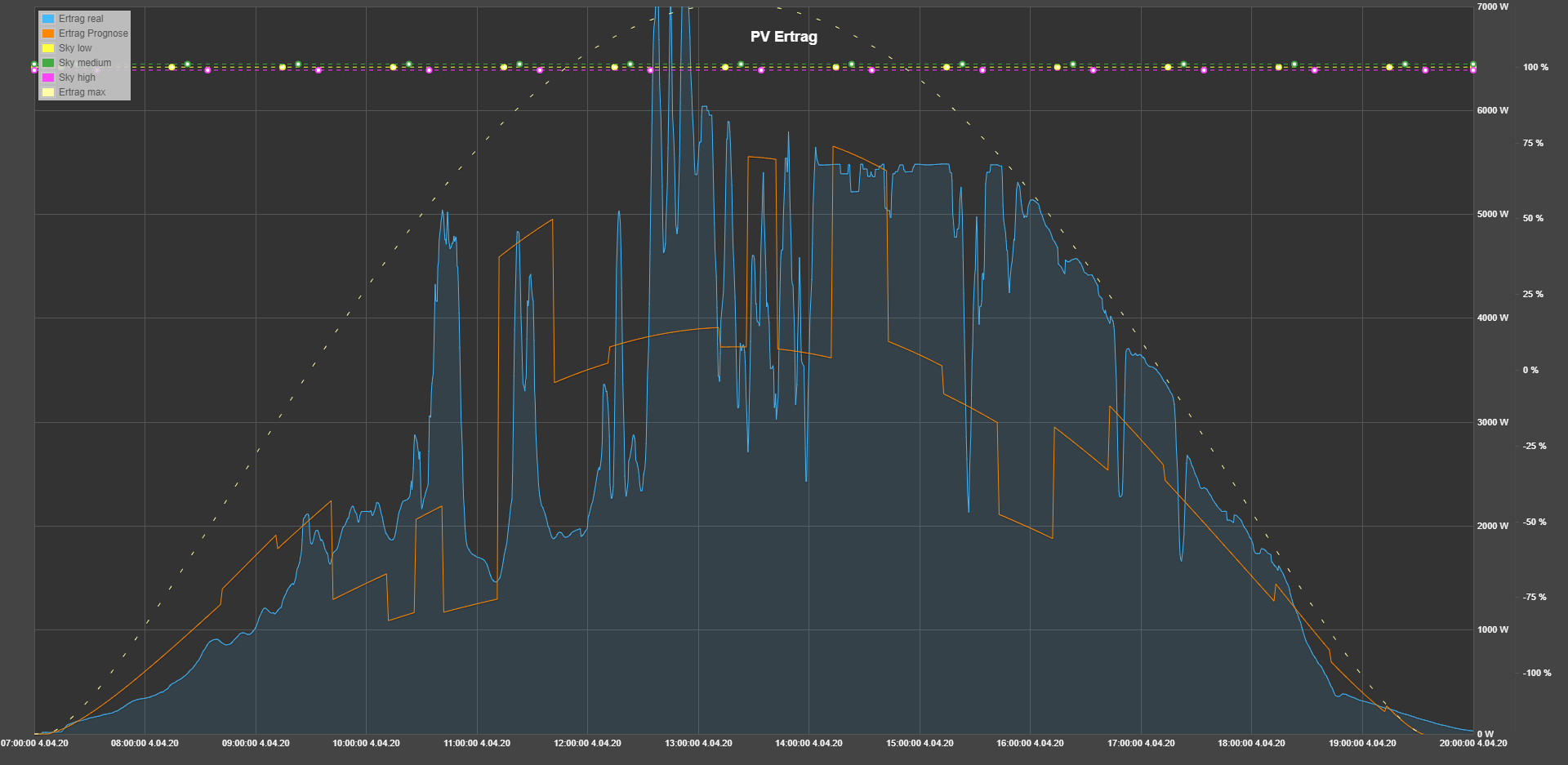
Task: Click the 75 % axis label
Action: tap(1533, 143)
